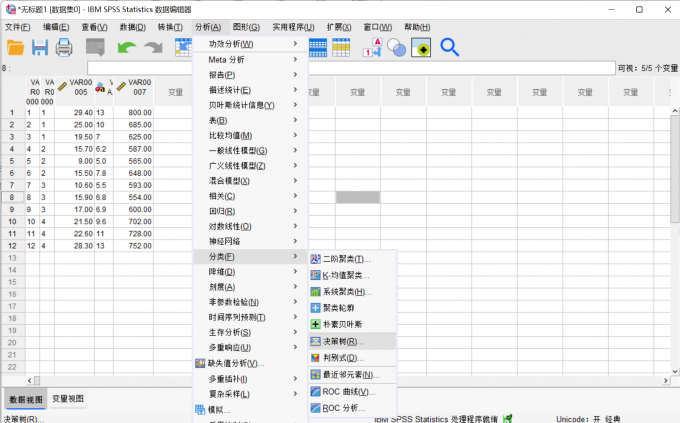
Task: Click the Go to case toolbar icon
Action: [183, 47]
